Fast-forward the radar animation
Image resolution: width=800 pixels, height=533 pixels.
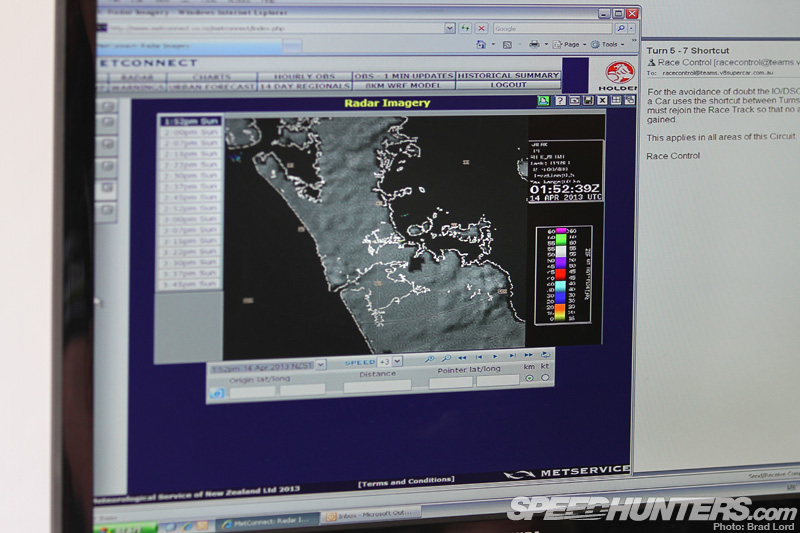(529, 355)
